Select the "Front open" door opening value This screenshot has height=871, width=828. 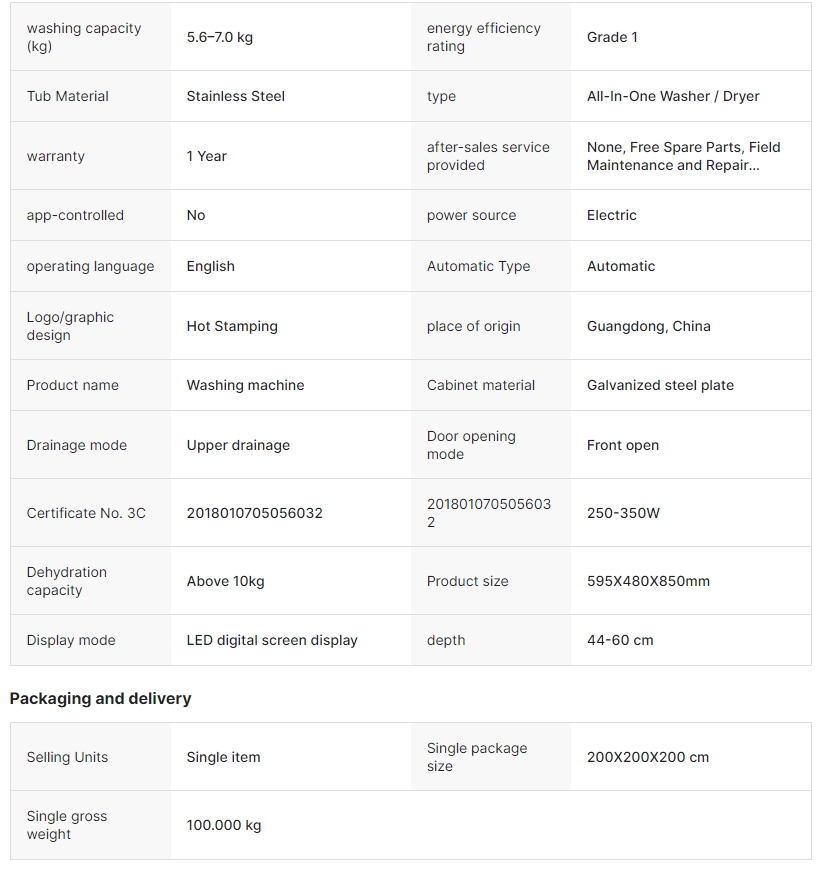click(623, 445)
